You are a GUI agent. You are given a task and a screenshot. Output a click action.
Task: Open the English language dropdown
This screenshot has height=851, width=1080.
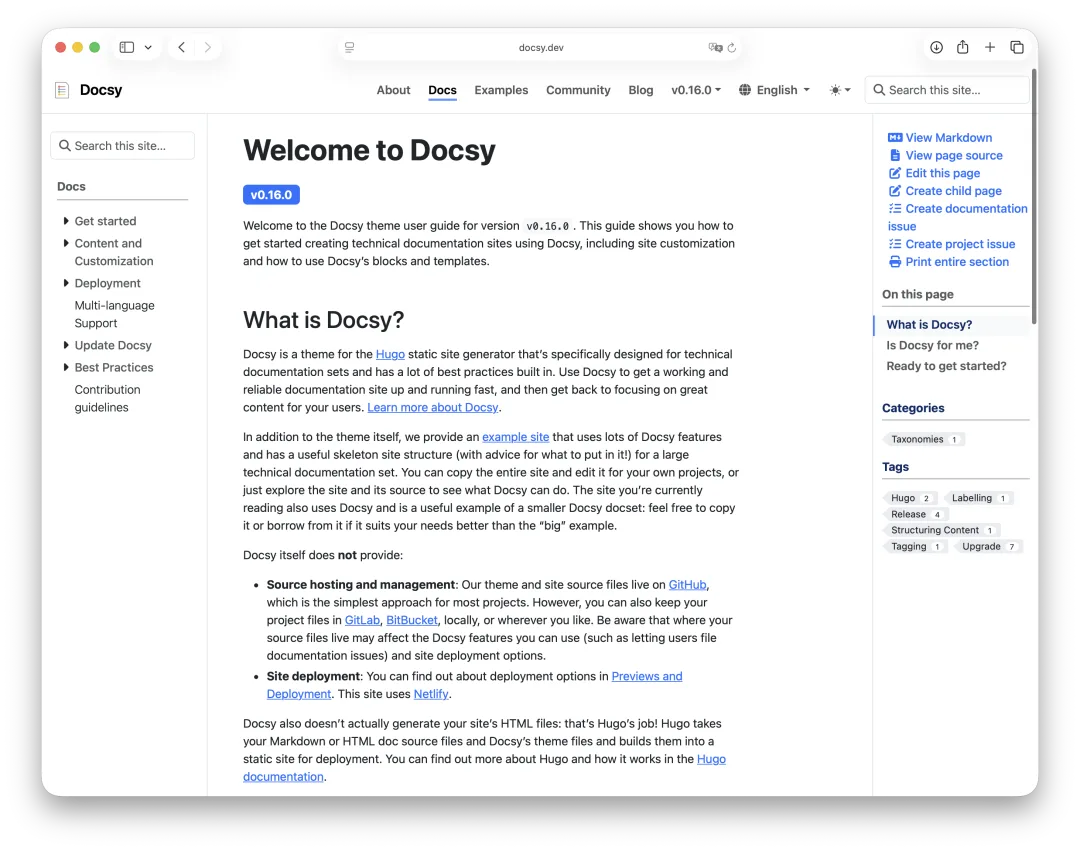774,90
